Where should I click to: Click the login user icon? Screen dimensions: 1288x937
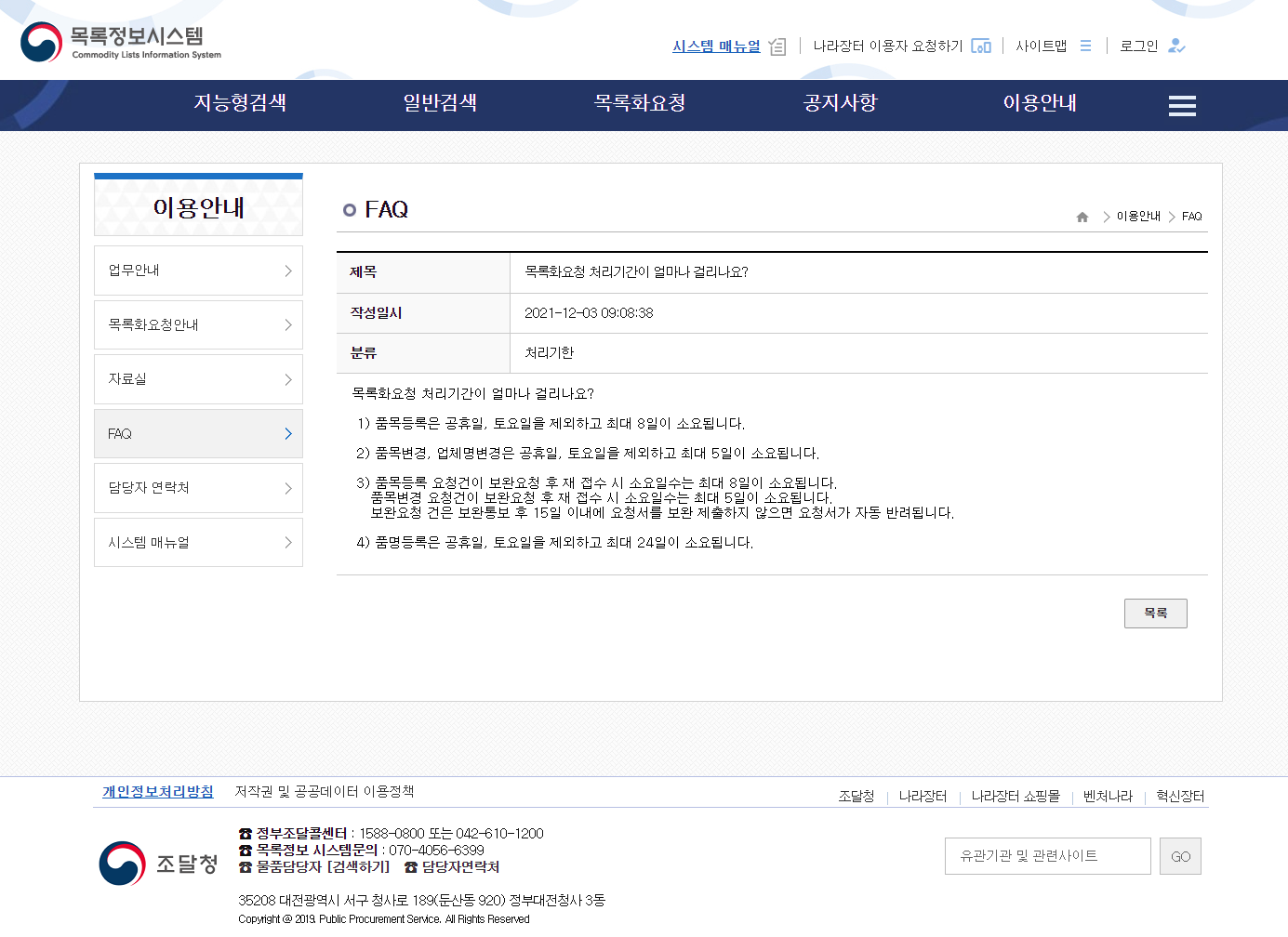click(1176, 46)
